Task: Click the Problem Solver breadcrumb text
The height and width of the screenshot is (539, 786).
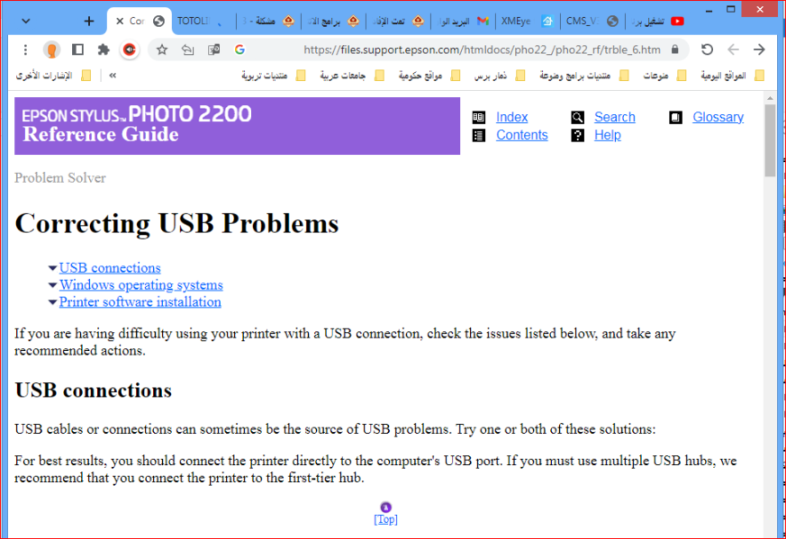Action: pyautogui.click(x=60, y=178)
